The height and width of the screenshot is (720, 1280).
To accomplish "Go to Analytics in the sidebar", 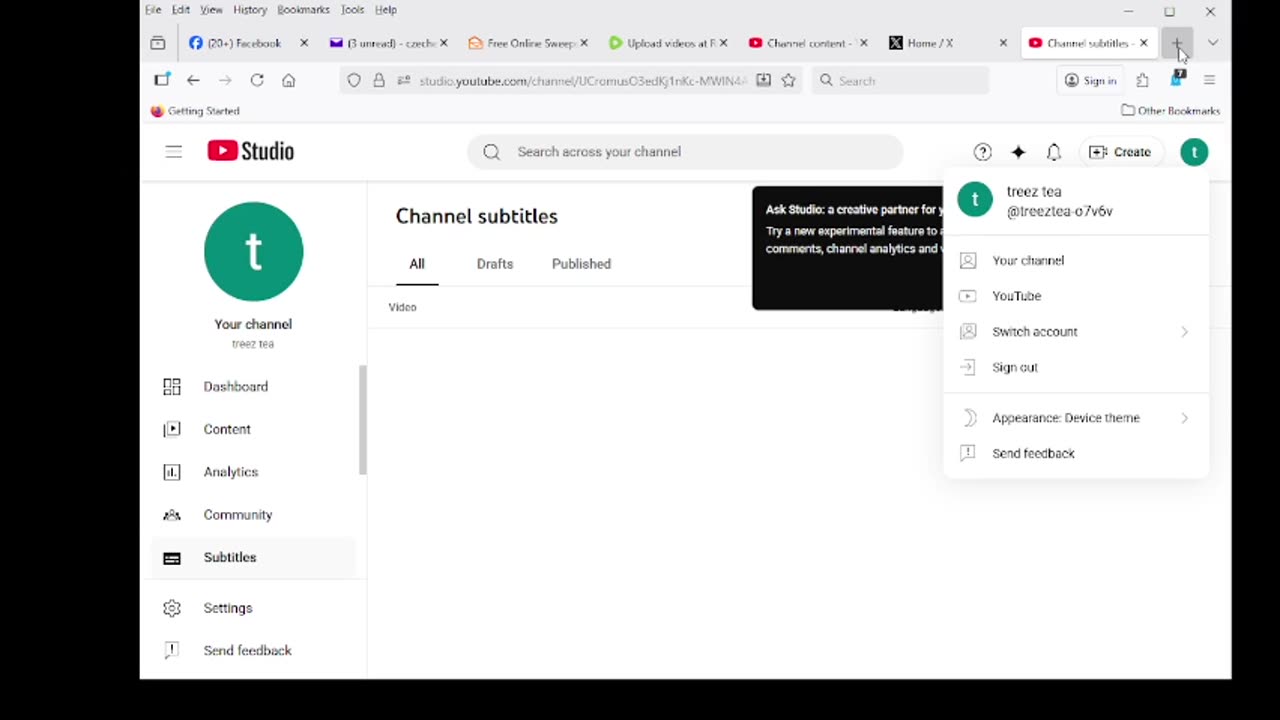I will [x=230, y=472].
